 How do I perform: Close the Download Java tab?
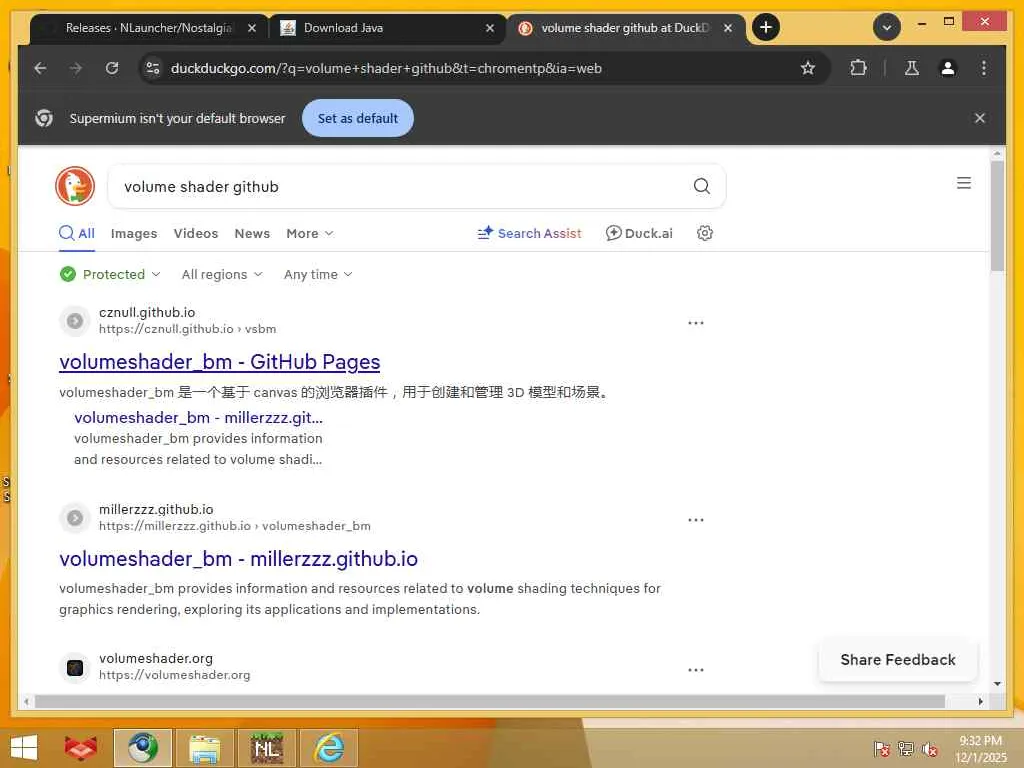[490, 28]
